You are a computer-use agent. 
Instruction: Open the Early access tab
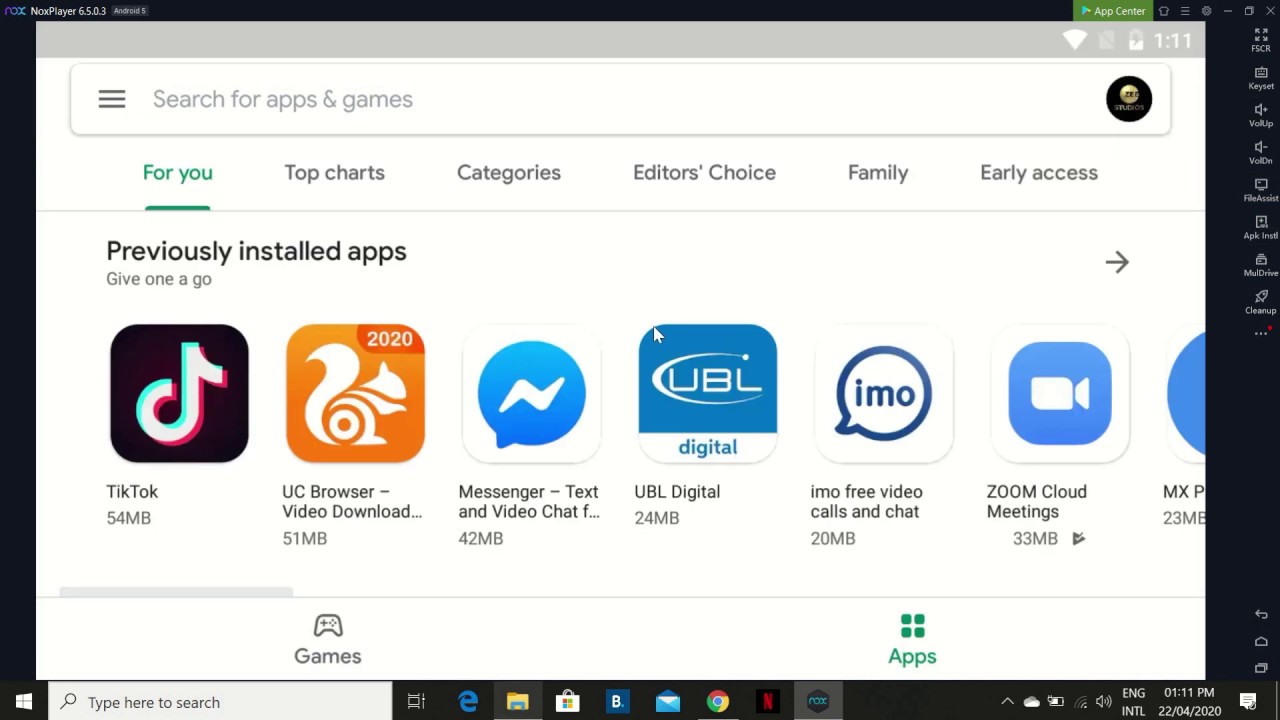coord(1039,172)
